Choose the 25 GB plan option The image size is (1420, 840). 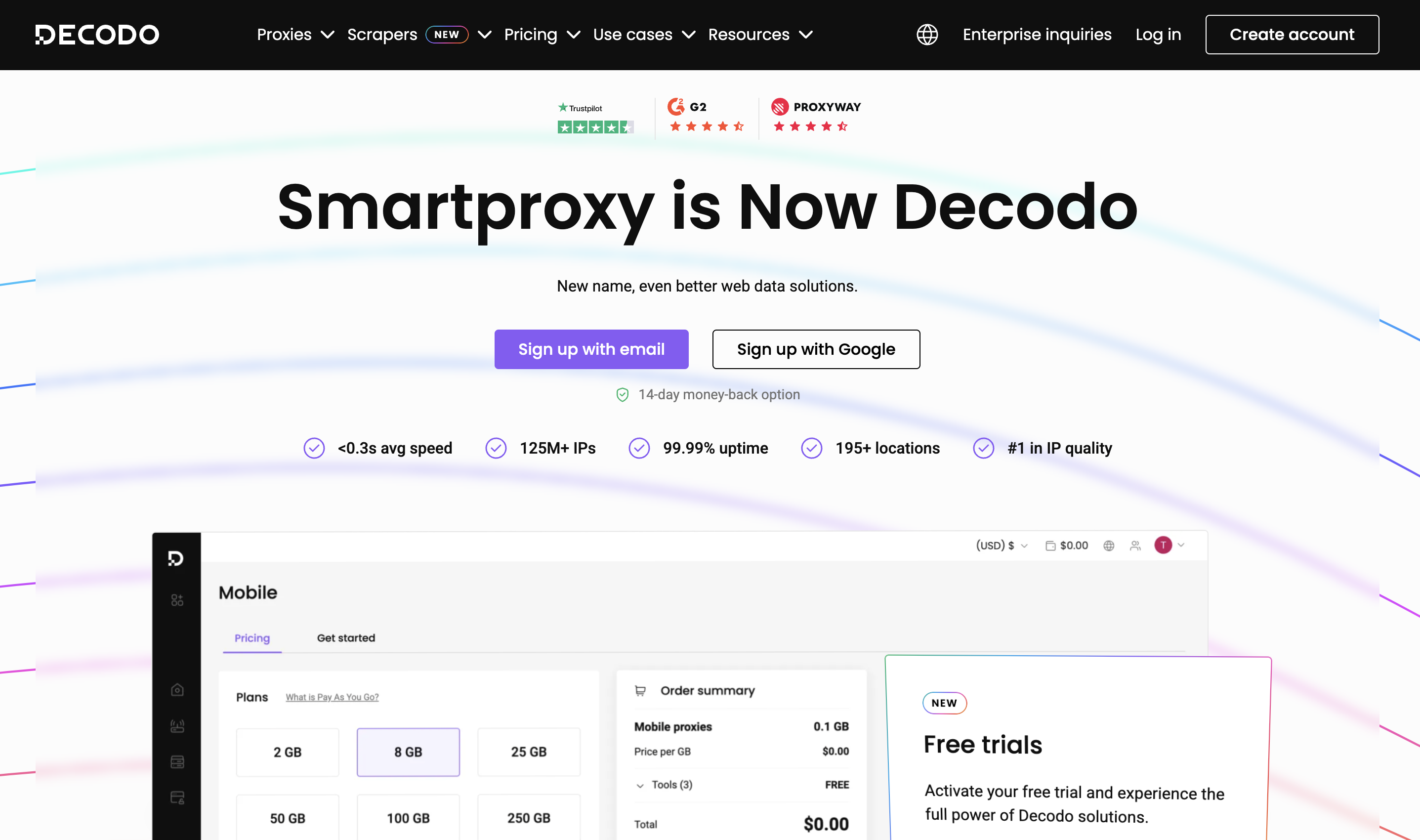pos(529,752)
